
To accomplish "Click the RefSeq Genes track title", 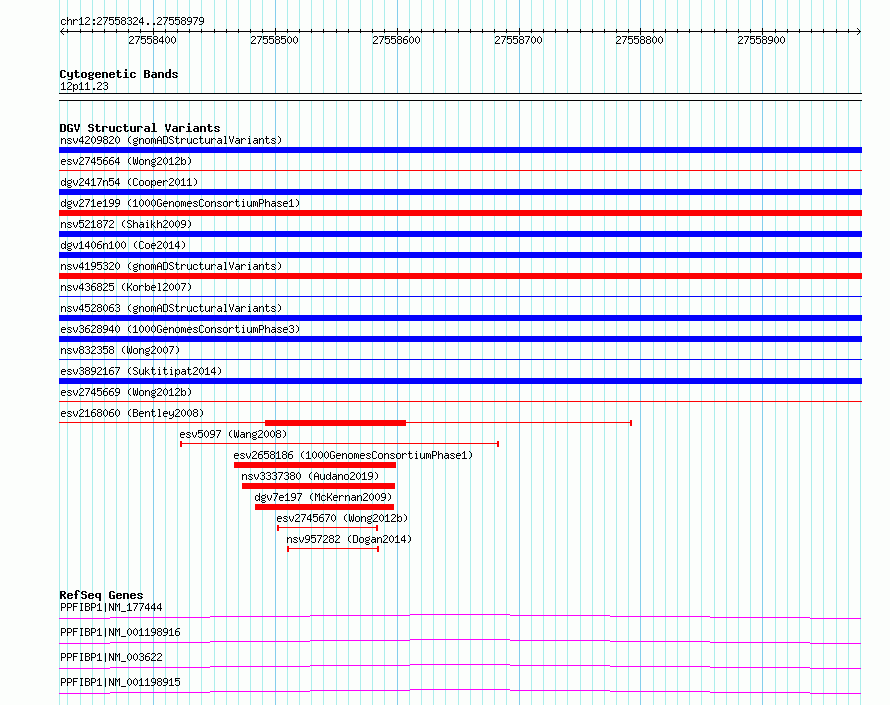I will pyautogui.click(x=102, y=595).
